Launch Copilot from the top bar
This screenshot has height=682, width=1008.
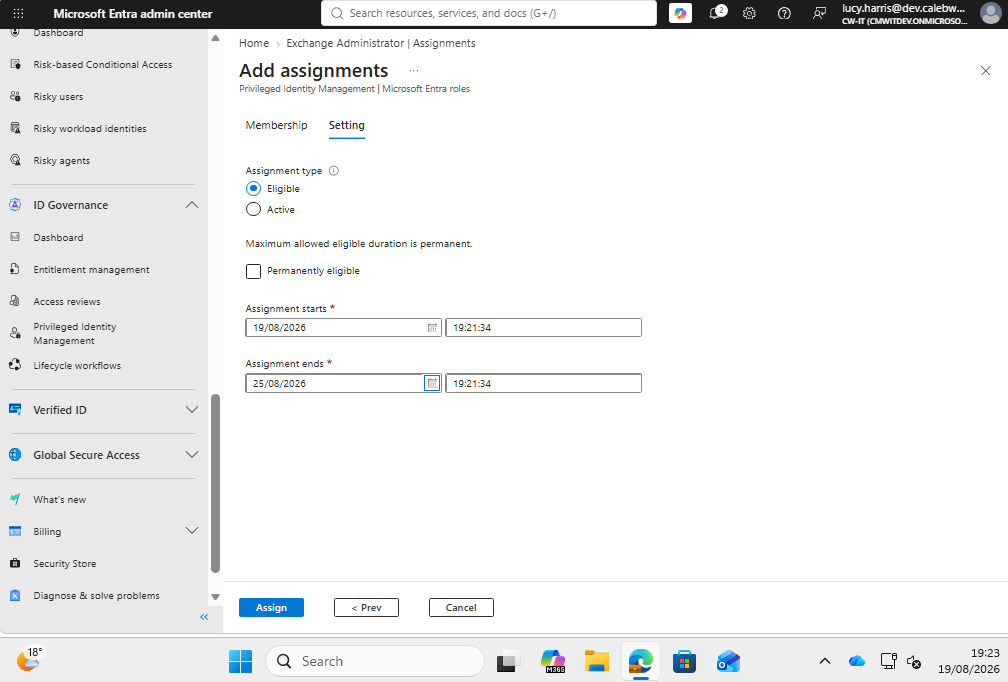pos(680,13)
